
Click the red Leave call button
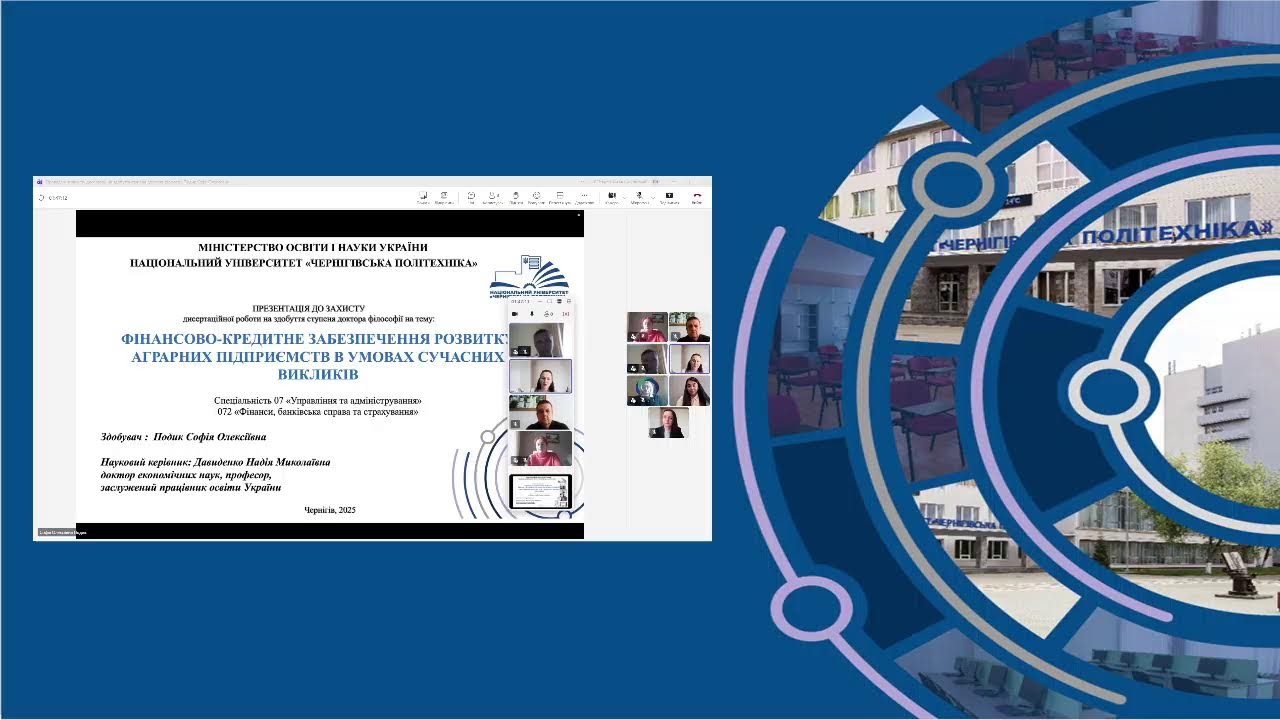[x=697, y=198]
